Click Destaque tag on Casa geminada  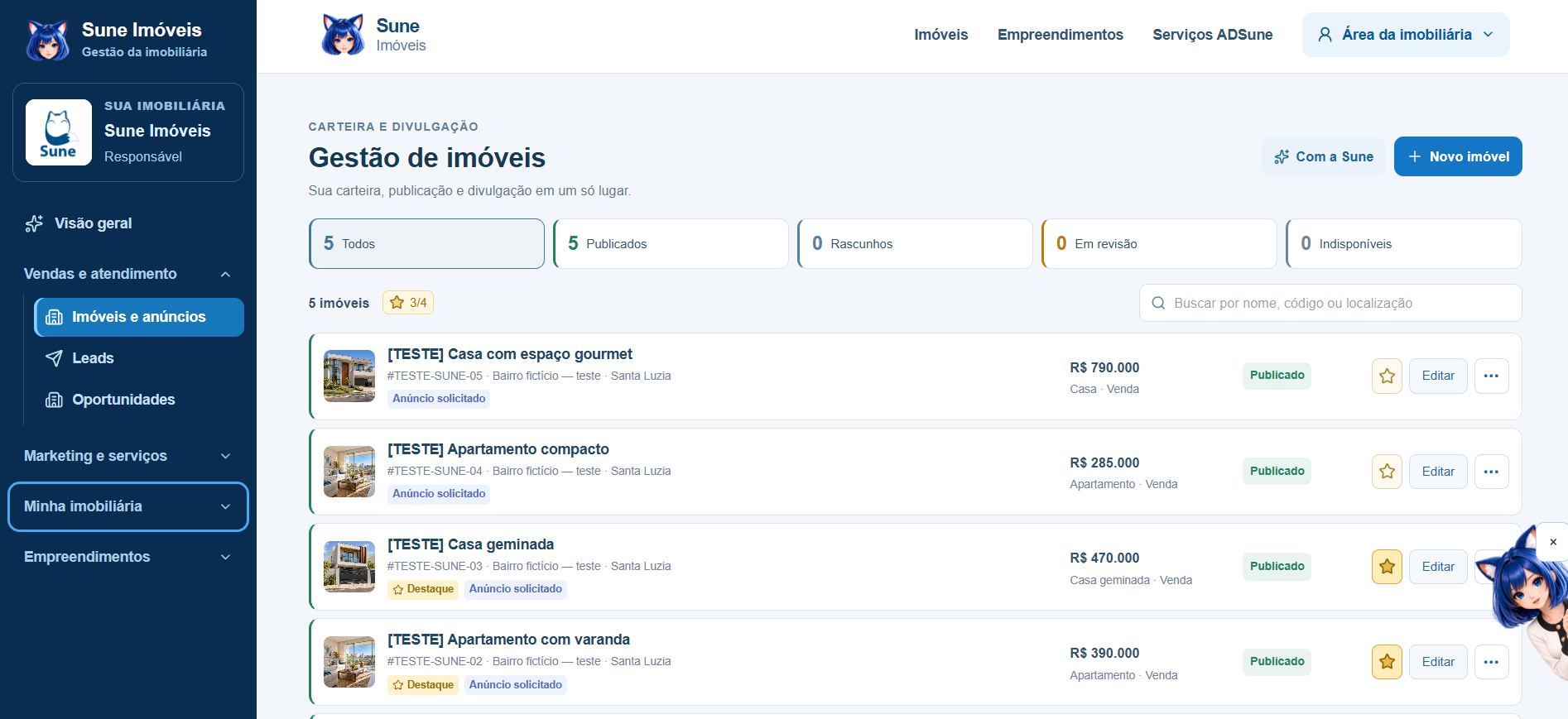click(423, 589)
